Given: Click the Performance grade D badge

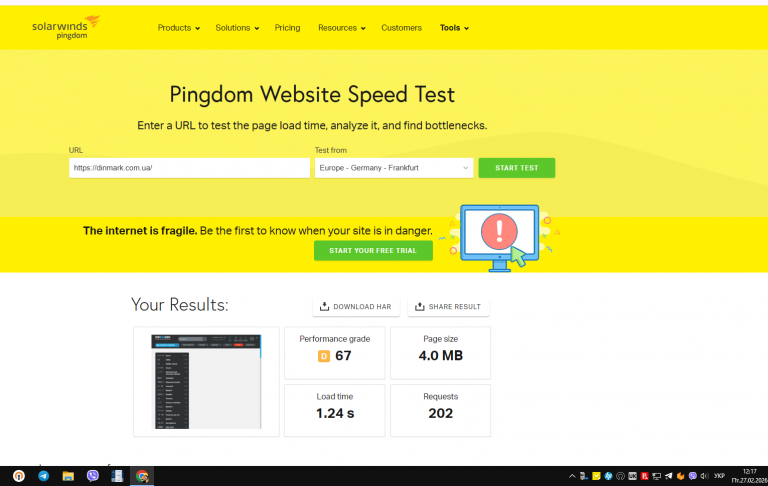Looking at the screenshot, I should pyautogui.click(x=324, y=356).
